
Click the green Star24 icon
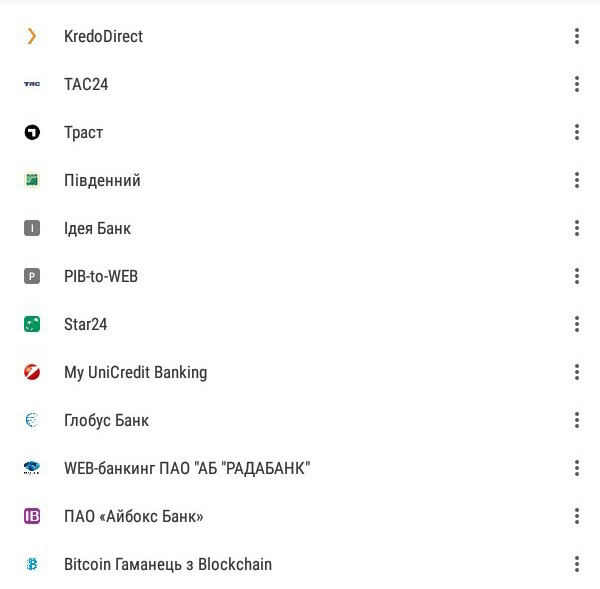tap(32, 324)
